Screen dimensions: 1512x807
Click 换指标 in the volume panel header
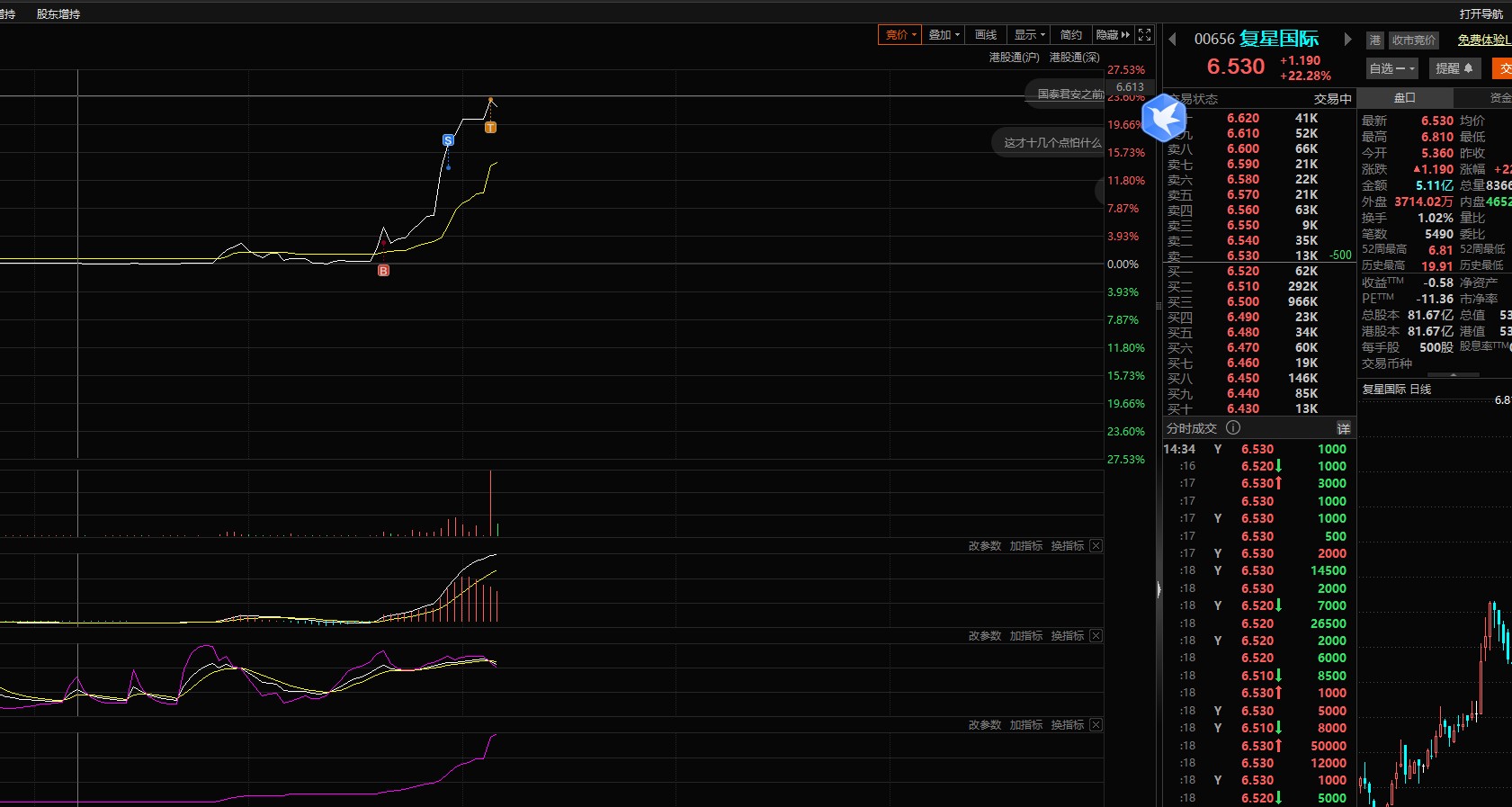click(1068, 546)
